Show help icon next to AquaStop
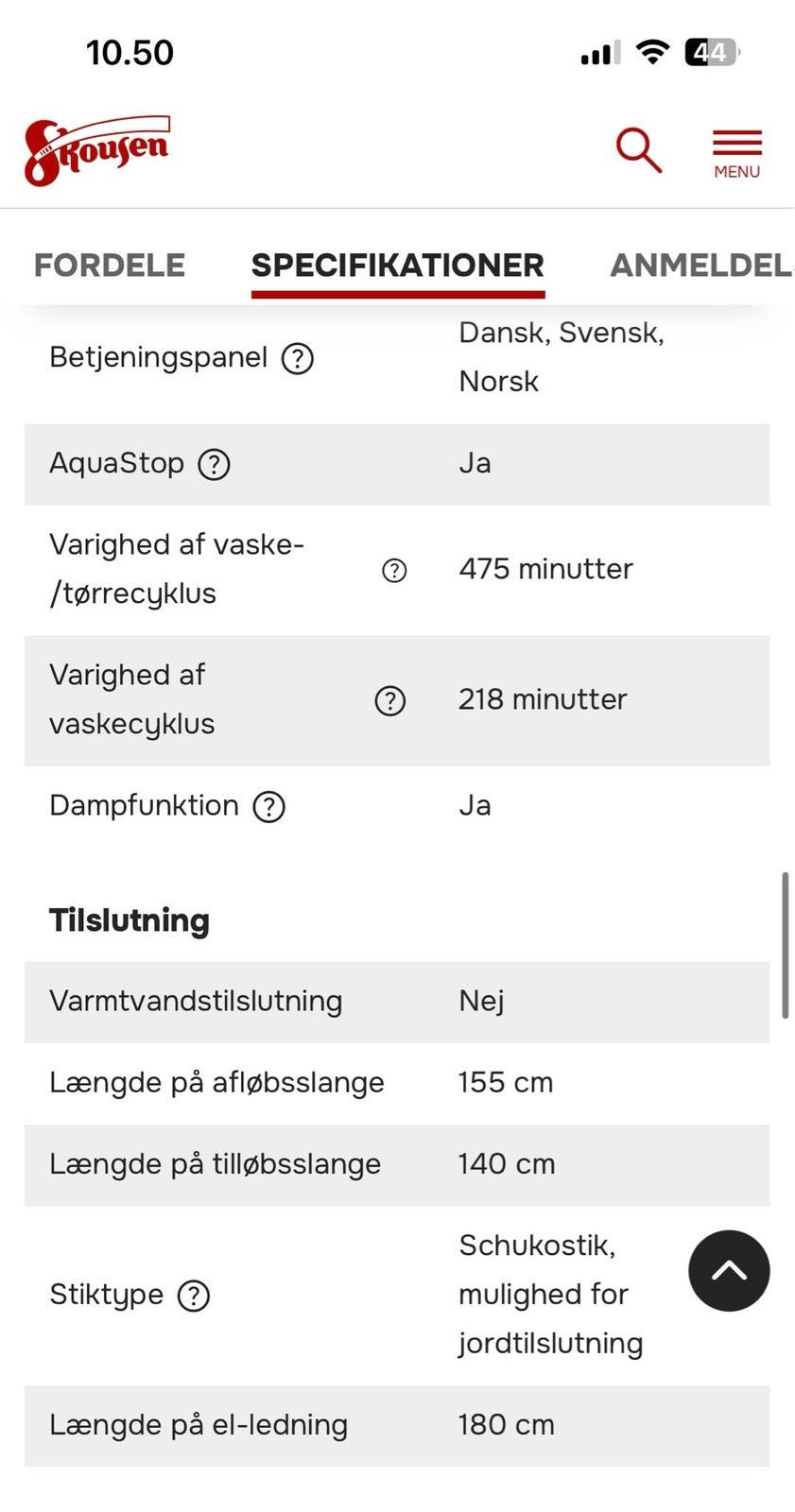The image size is (795, 1512). coord(214,465)
